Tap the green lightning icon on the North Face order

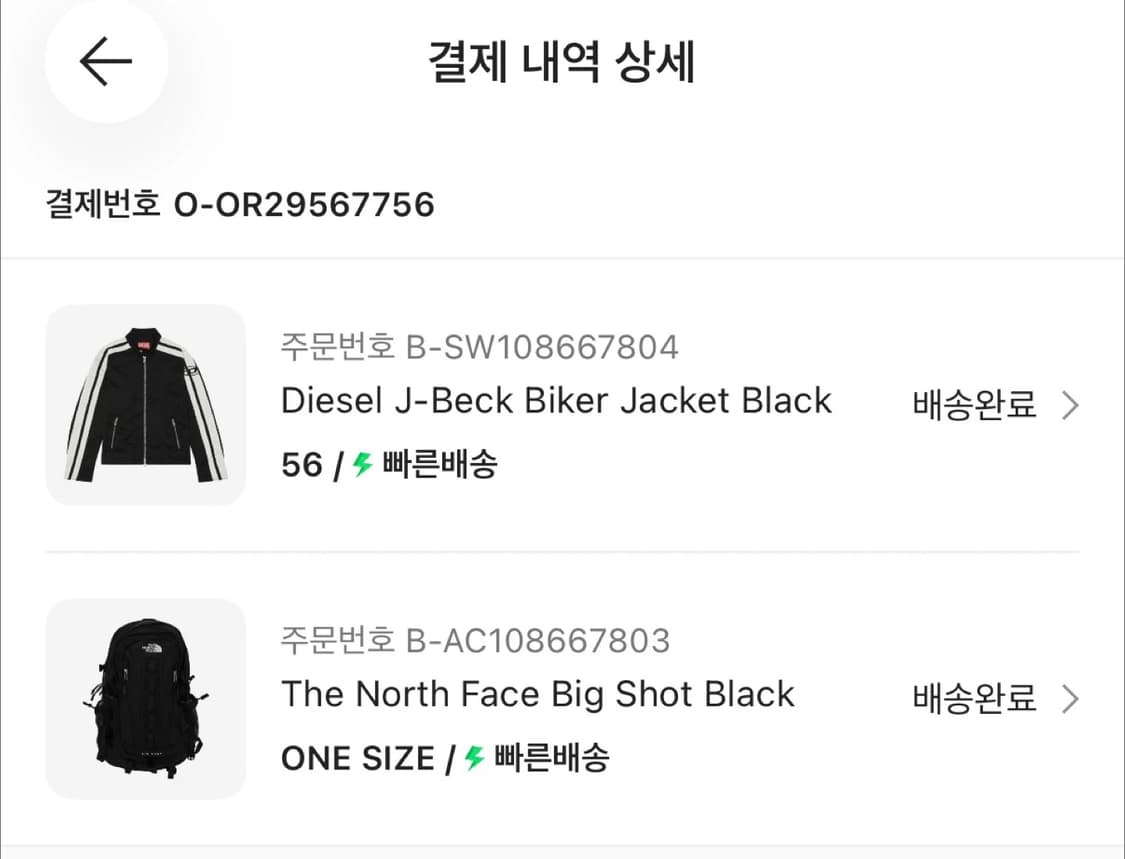475,759
